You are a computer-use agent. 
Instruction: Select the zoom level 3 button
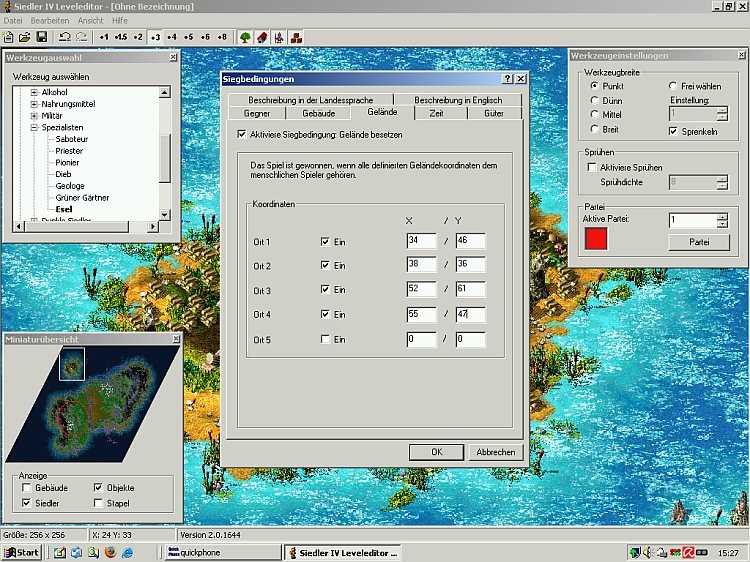point(155,37)
